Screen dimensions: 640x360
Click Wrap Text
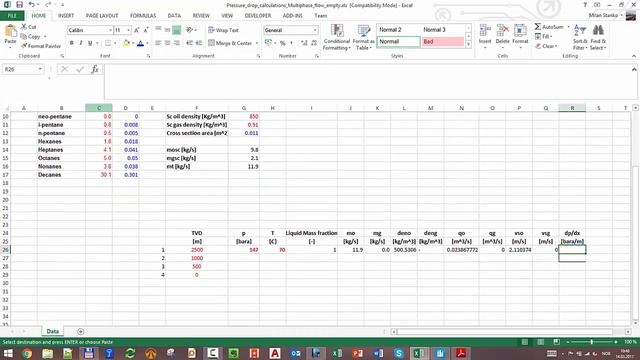click(x=223, y=30)
